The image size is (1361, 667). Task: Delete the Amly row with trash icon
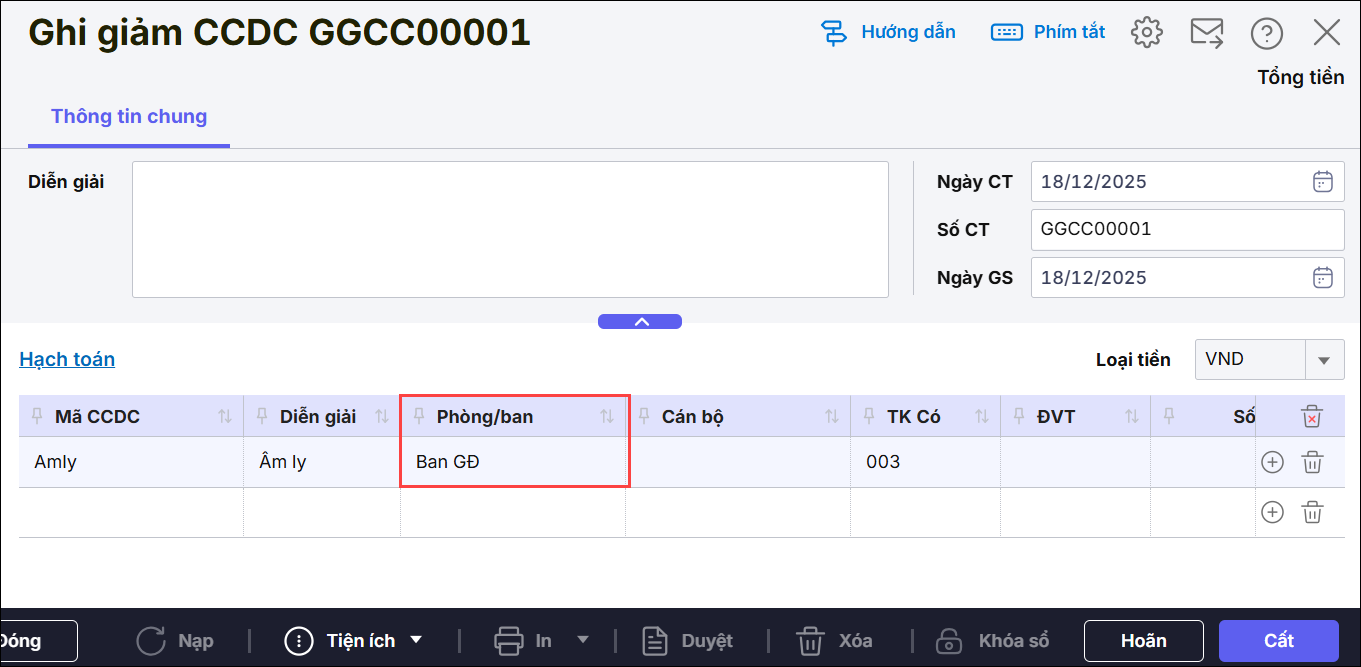(1312, 462)
